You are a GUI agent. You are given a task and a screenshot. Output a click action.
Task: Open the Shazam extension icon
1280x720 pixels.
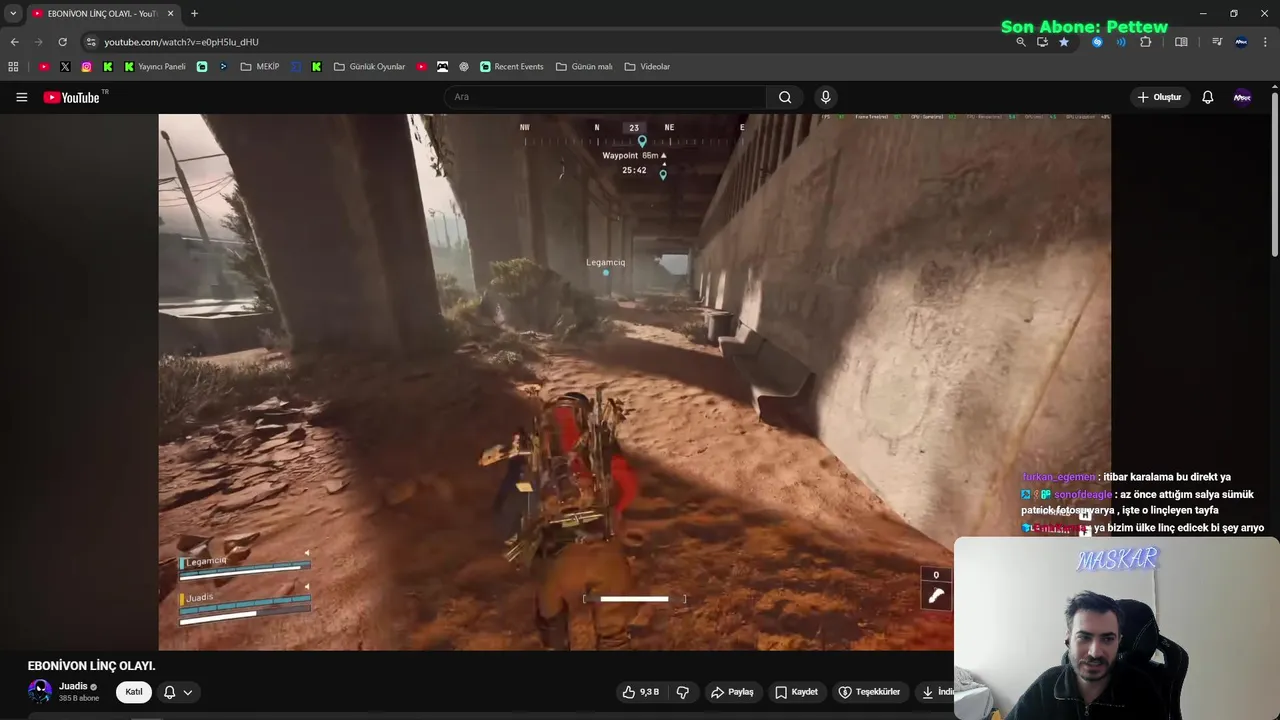click(1098, 42)
